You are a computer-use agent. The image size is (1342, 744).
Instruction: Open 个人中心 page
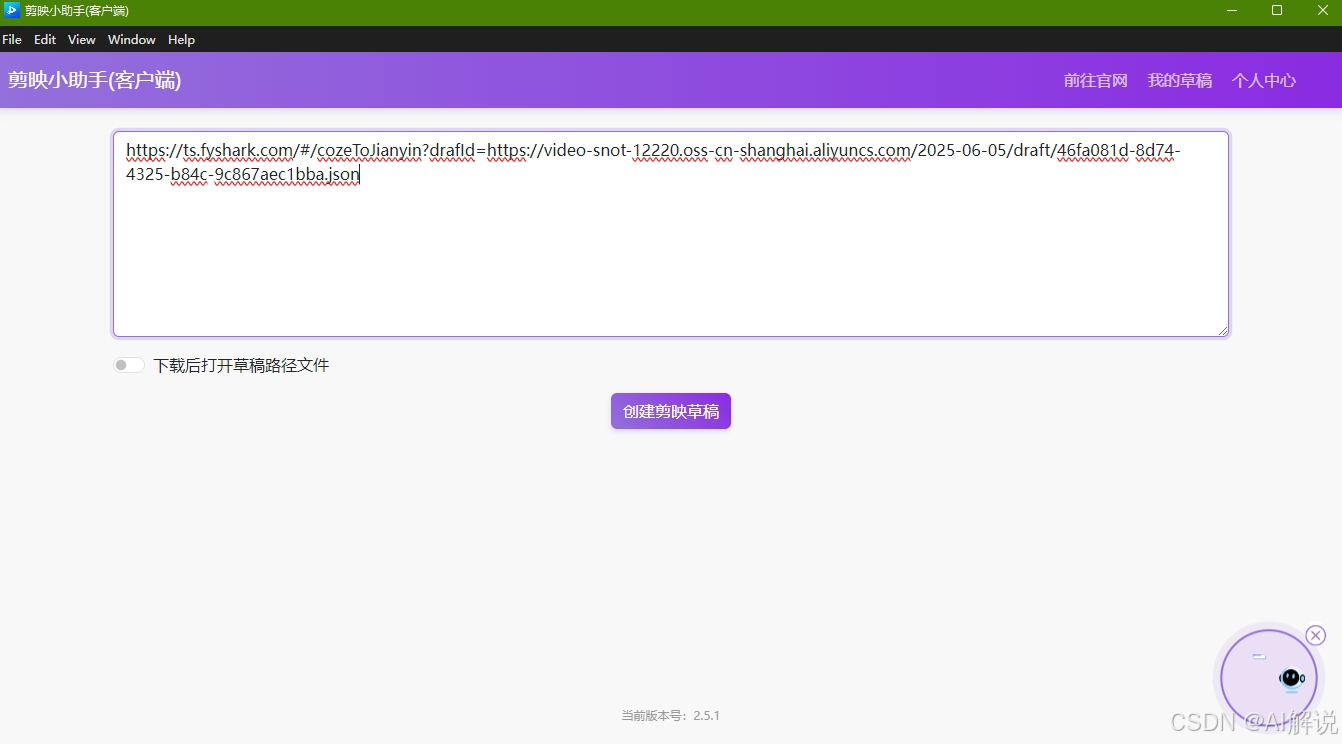[x=1264, y=80]
